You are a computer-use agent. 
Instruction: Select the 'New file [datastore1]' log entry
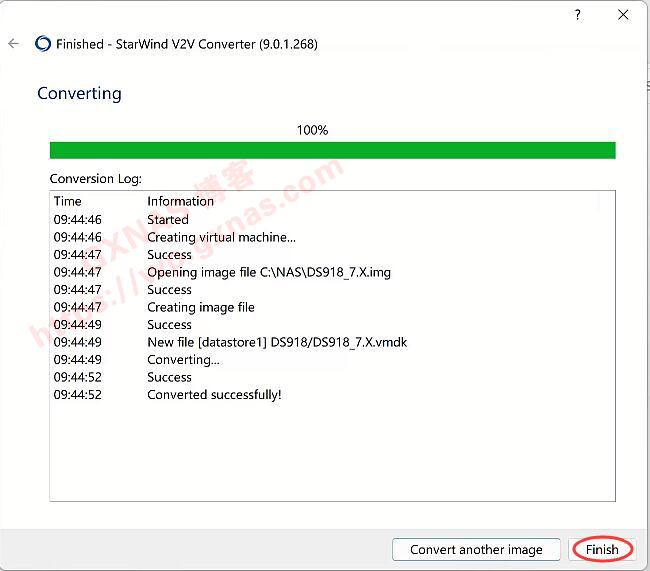click(276, 342)
